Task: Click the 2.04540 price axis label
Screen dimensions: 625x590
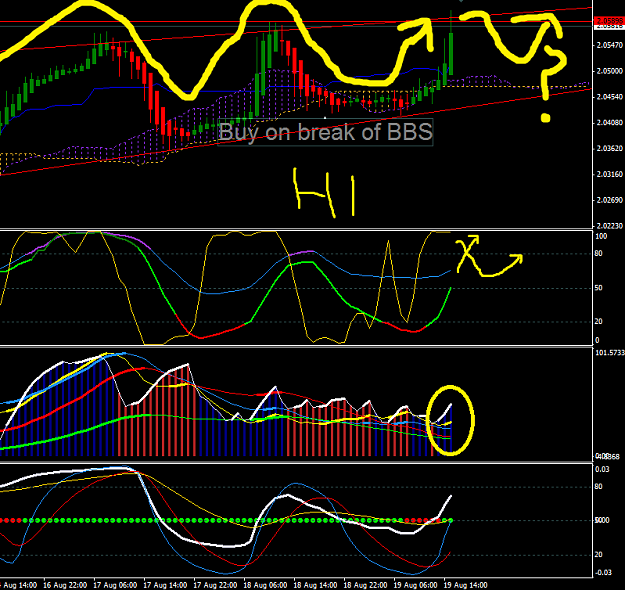Action: pos(609,97)
